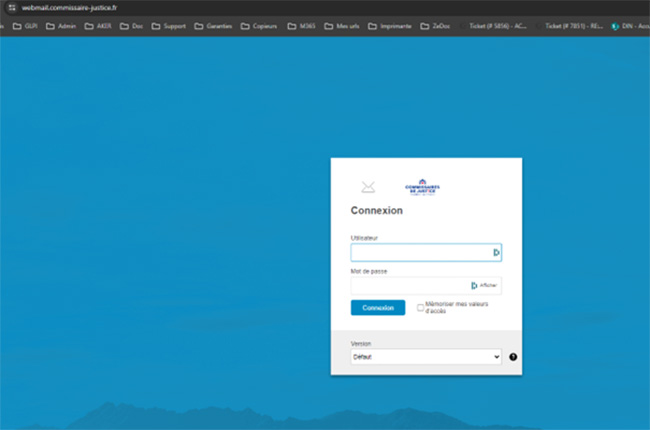Click password manager icon in password field

474,286
